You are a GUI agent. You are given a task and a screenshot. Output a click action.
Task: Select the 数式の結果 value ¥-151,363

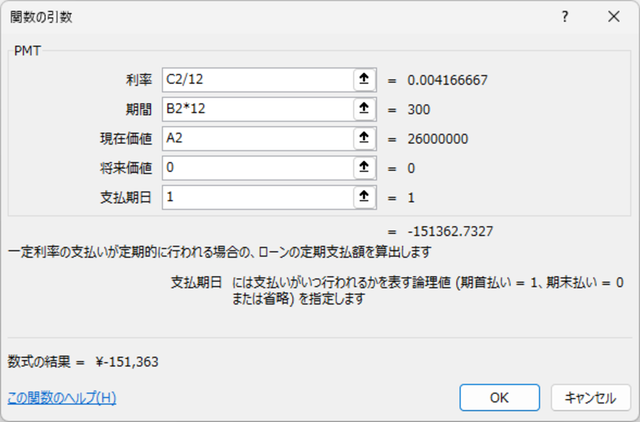[127, 362]
